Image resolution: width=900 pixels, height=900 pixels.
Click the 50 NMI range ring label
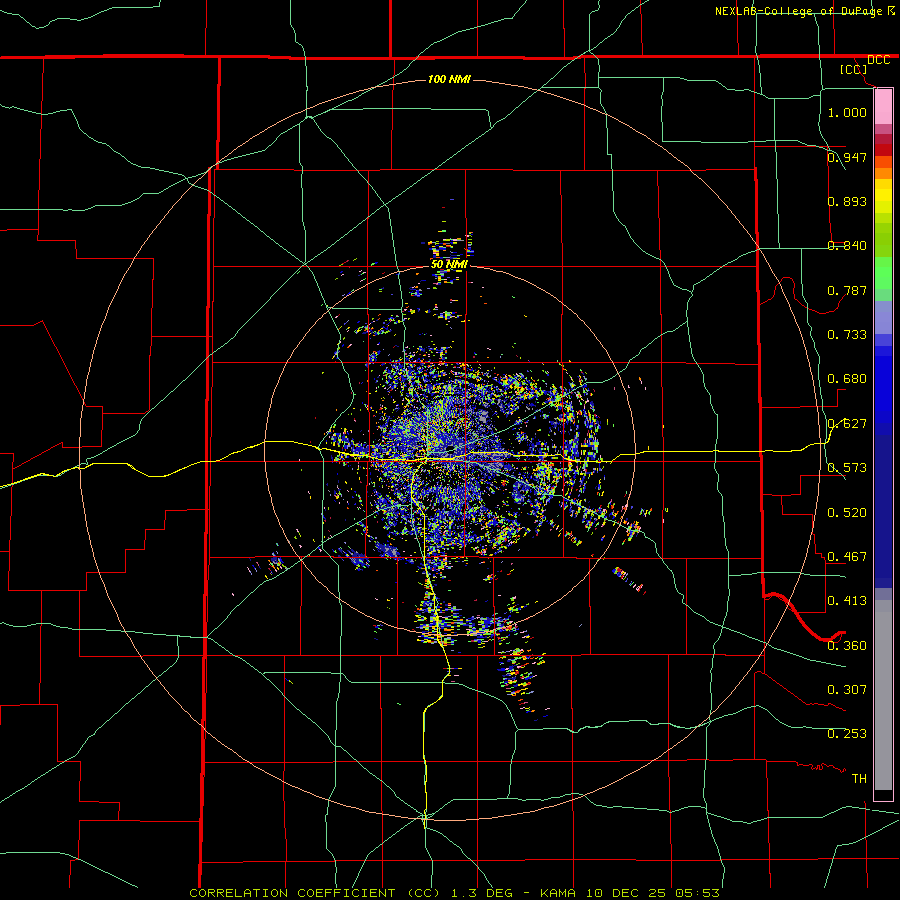click(x=449, y=265)
